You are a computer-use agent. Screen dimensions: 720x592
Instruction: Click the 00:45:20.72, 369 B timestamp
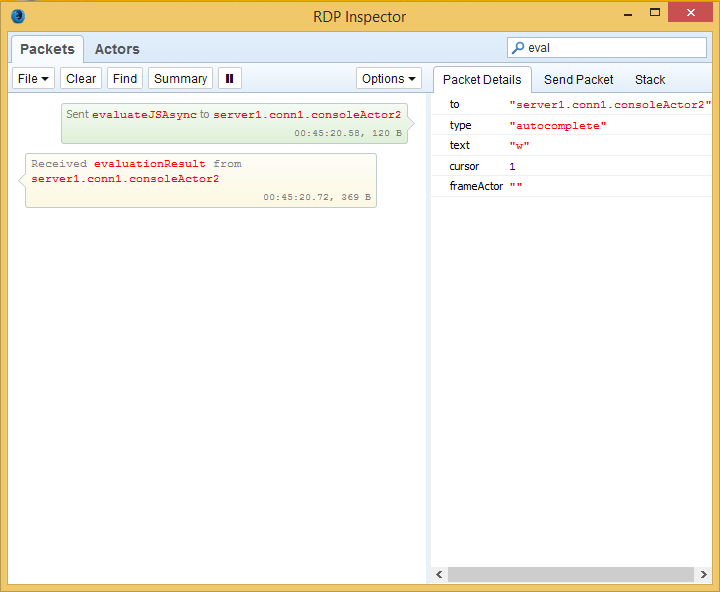pyautogui.click(x=317, y=197)
